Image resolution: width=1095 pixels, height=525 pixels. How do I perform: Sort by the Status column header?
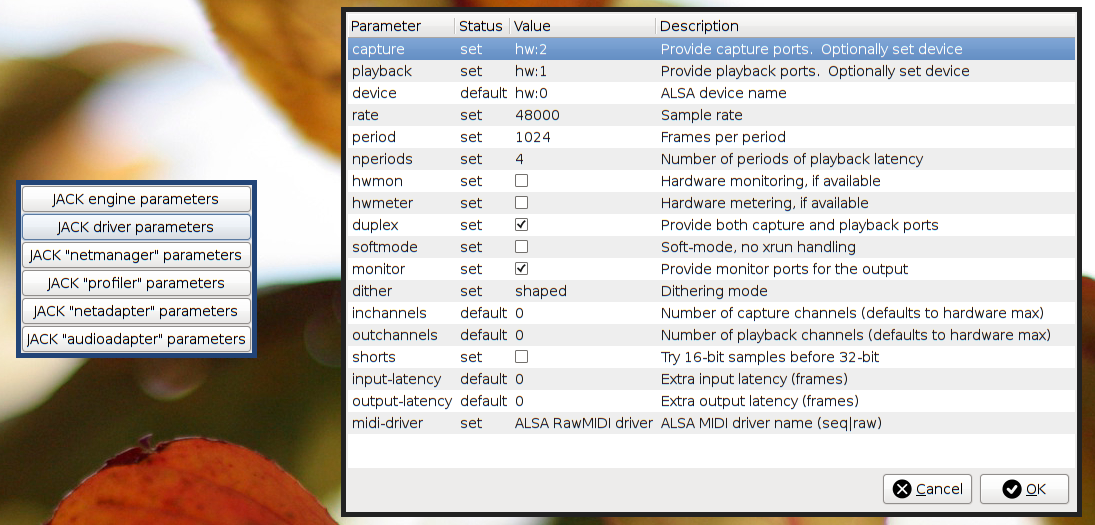pos(482,26)
